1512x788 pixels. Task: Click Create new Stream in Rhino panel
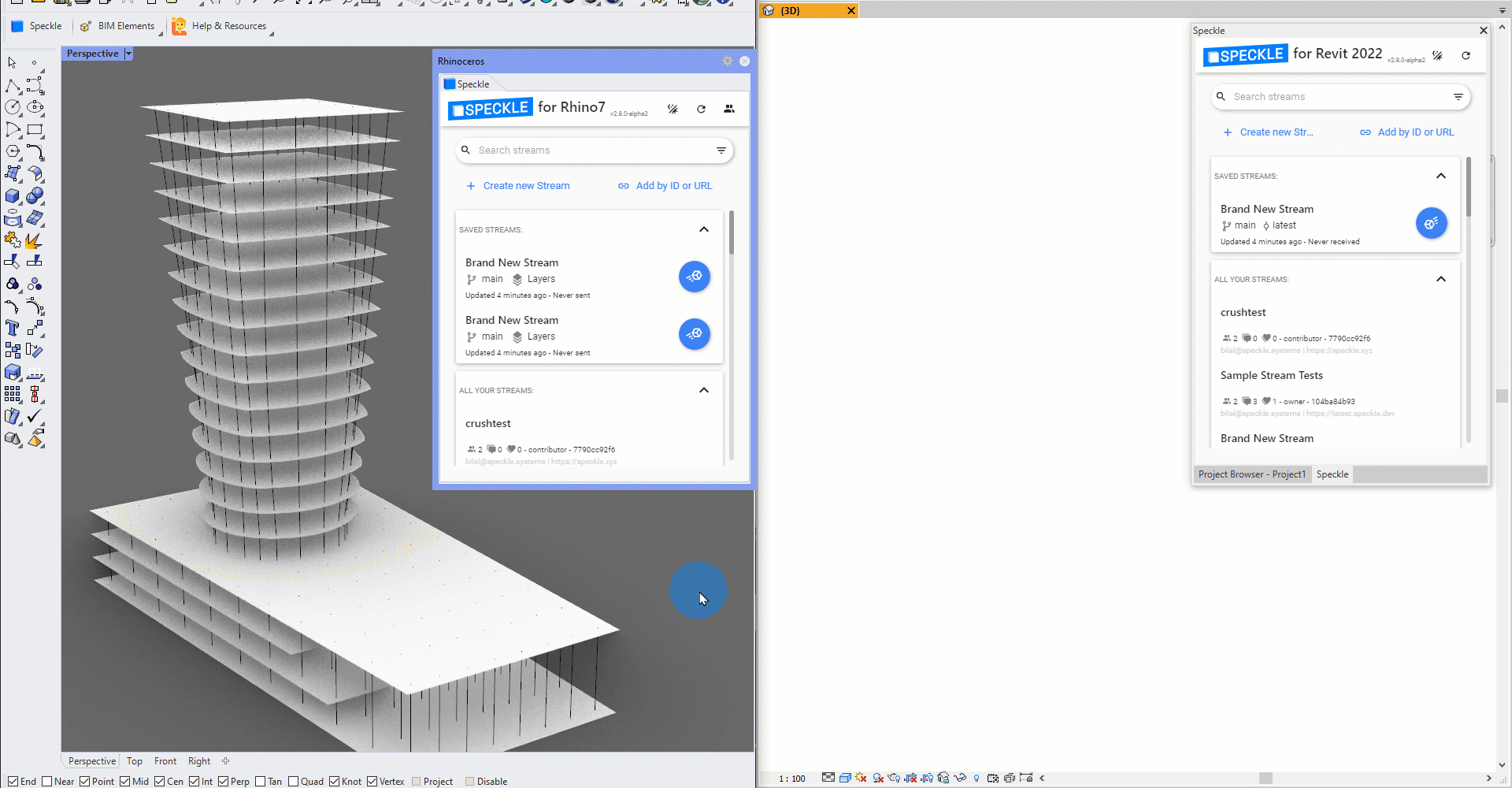pos(518,186)
